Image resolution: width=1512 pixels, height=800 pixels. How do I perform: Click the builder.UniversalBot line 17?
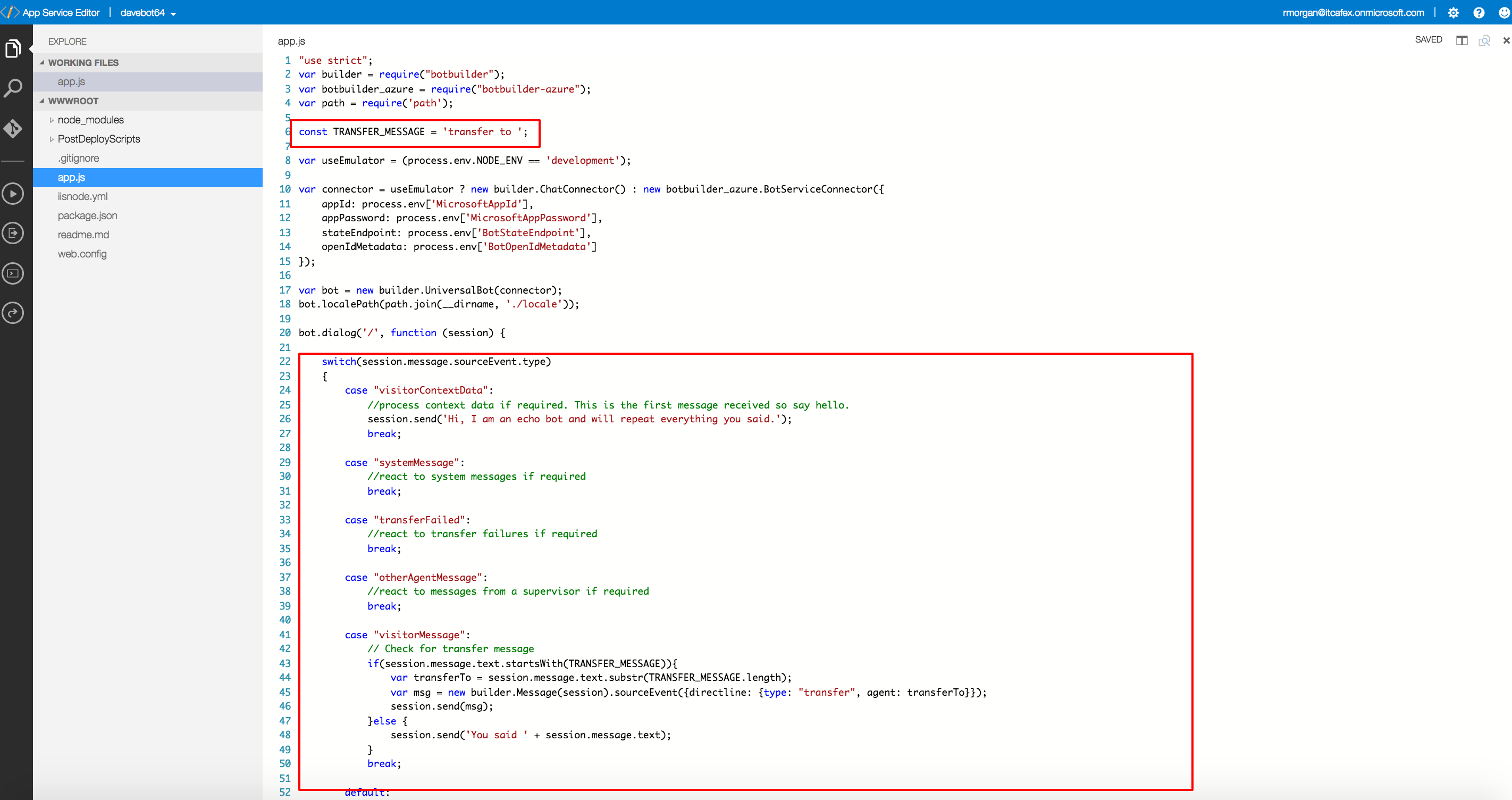tap(430, 290)
